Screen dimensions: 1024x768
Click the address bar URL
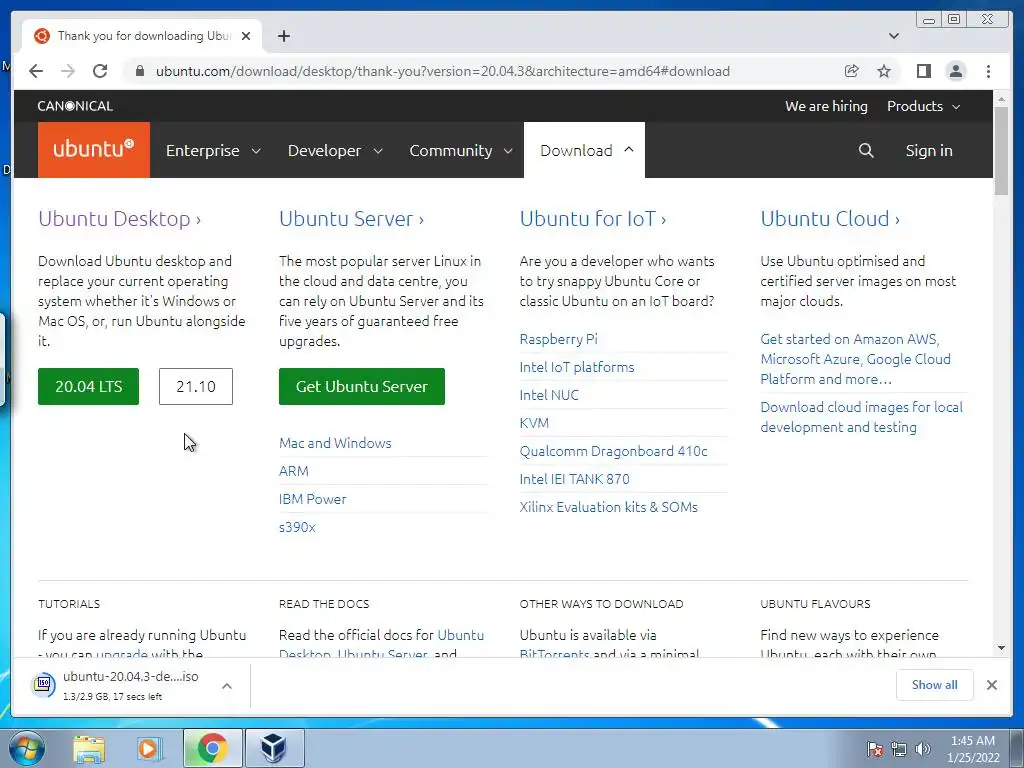(443, 71)
